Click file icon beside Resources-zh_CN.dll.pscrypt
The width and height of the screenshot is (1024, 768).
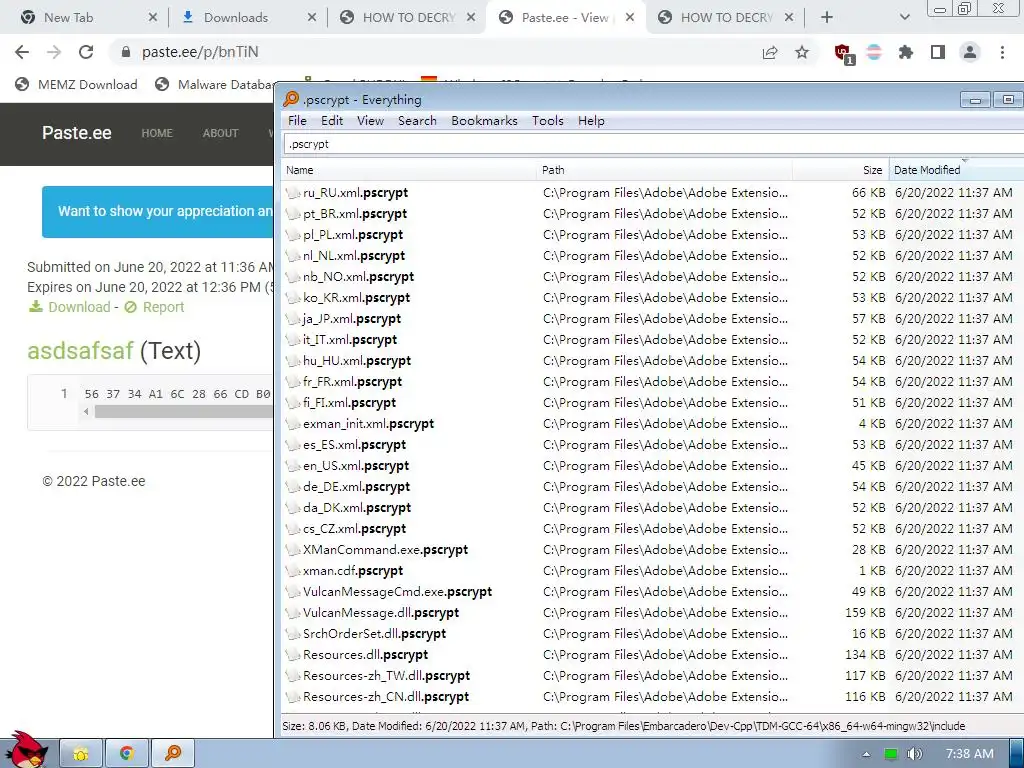coord(293,697)
